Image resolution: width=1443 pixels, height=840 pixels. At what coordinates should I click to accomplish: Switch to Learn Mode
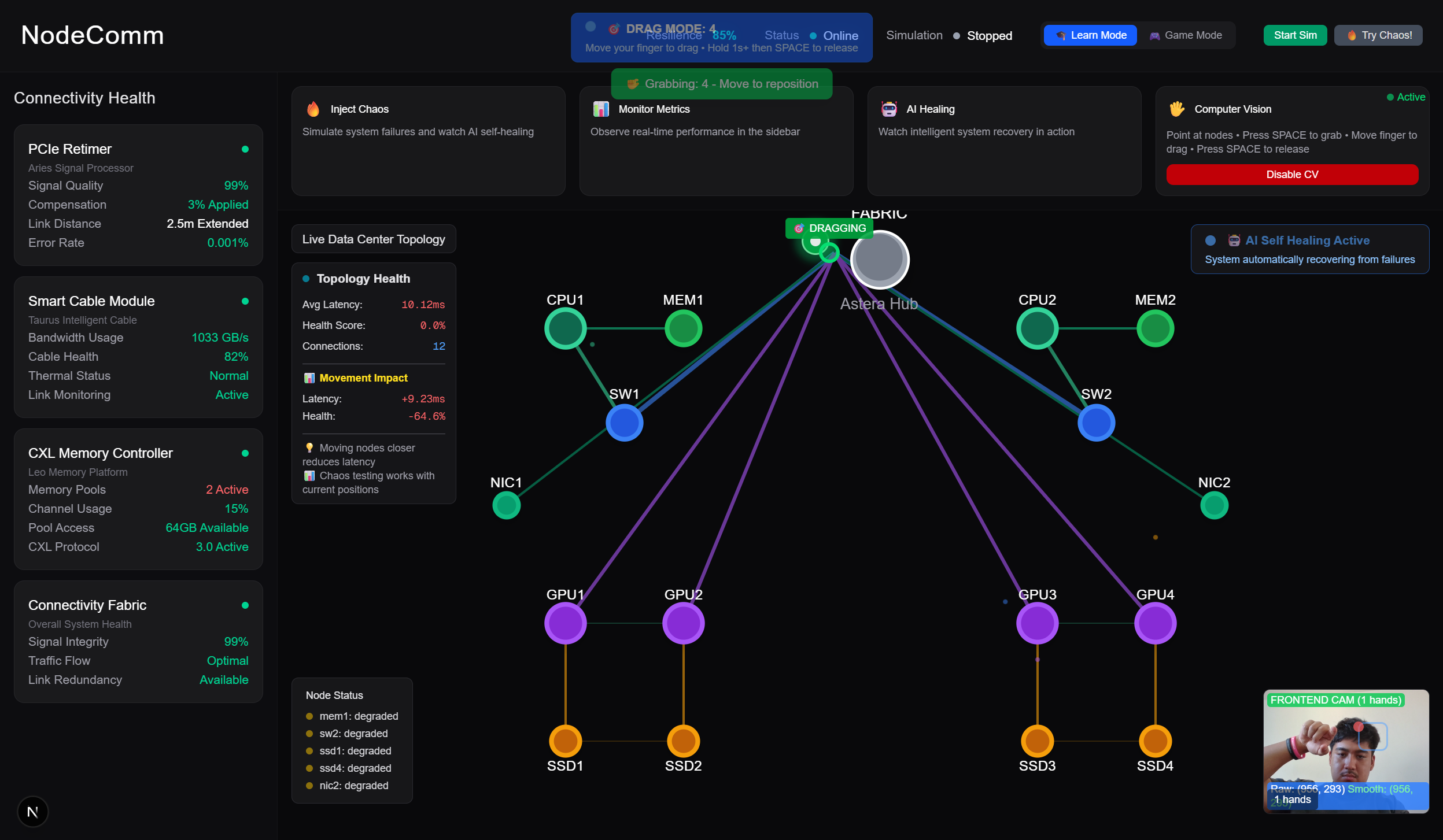click(x=1090, y=35)
